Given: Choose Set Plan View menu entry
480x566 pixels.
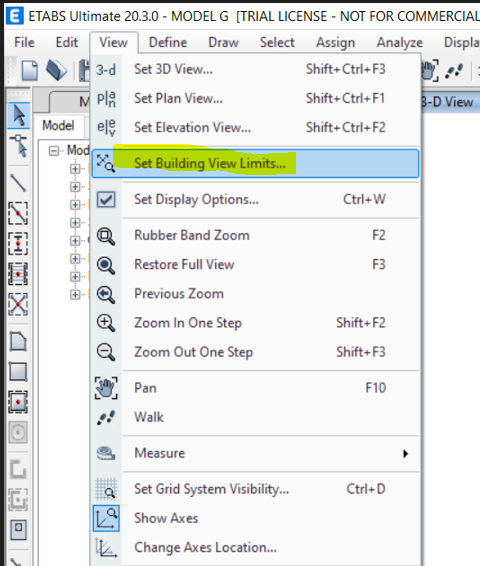Looking at the screenshot, I should click(x=256, y=98).
